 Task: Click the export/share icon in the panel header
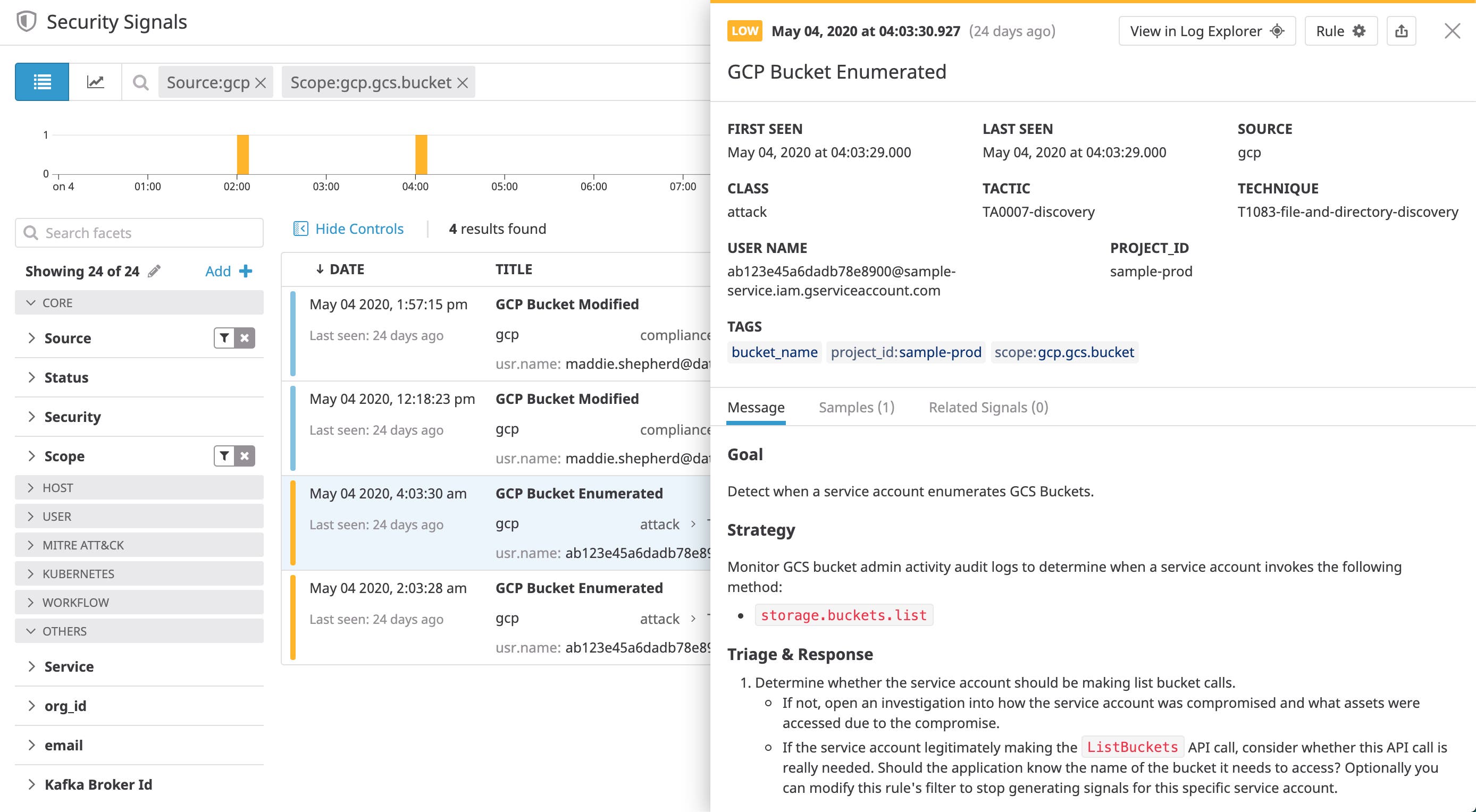[x=1402, y=31]
